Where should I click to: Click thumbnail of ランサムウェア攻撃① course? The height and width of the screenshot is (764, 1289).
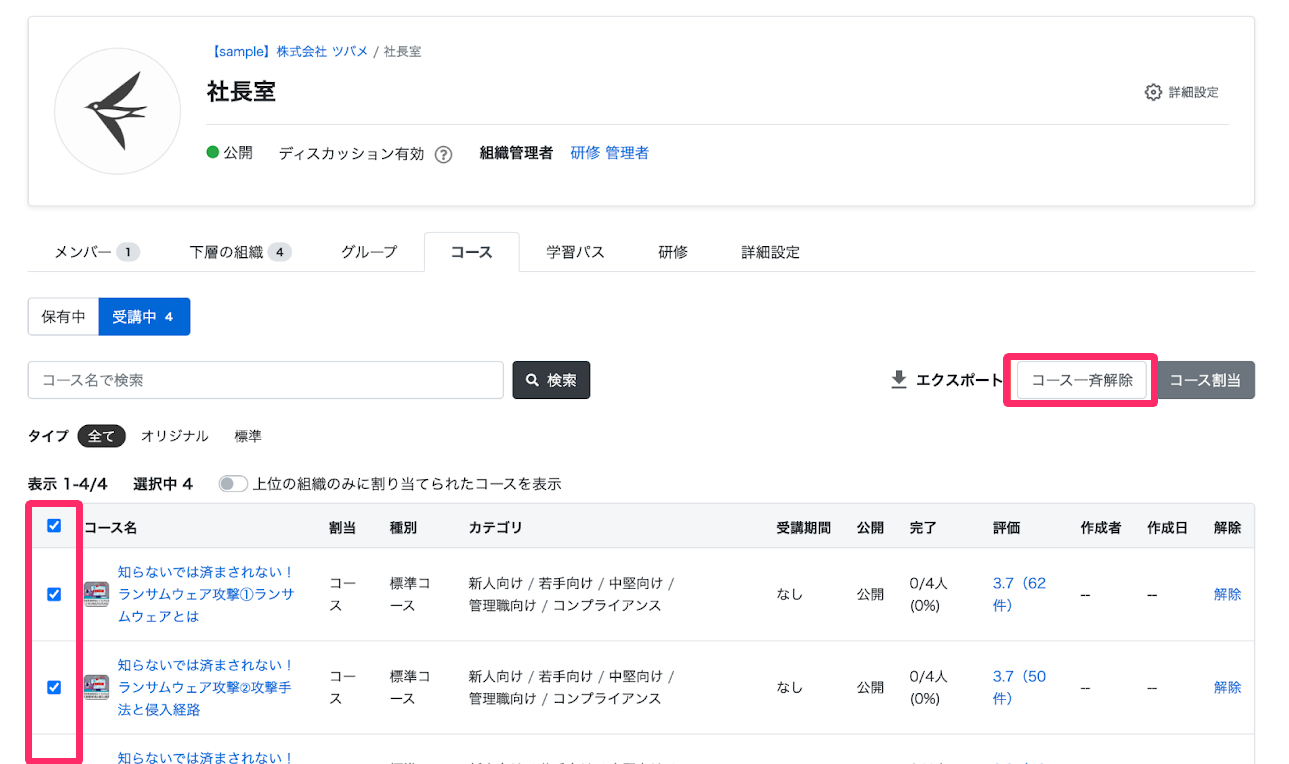96,594
